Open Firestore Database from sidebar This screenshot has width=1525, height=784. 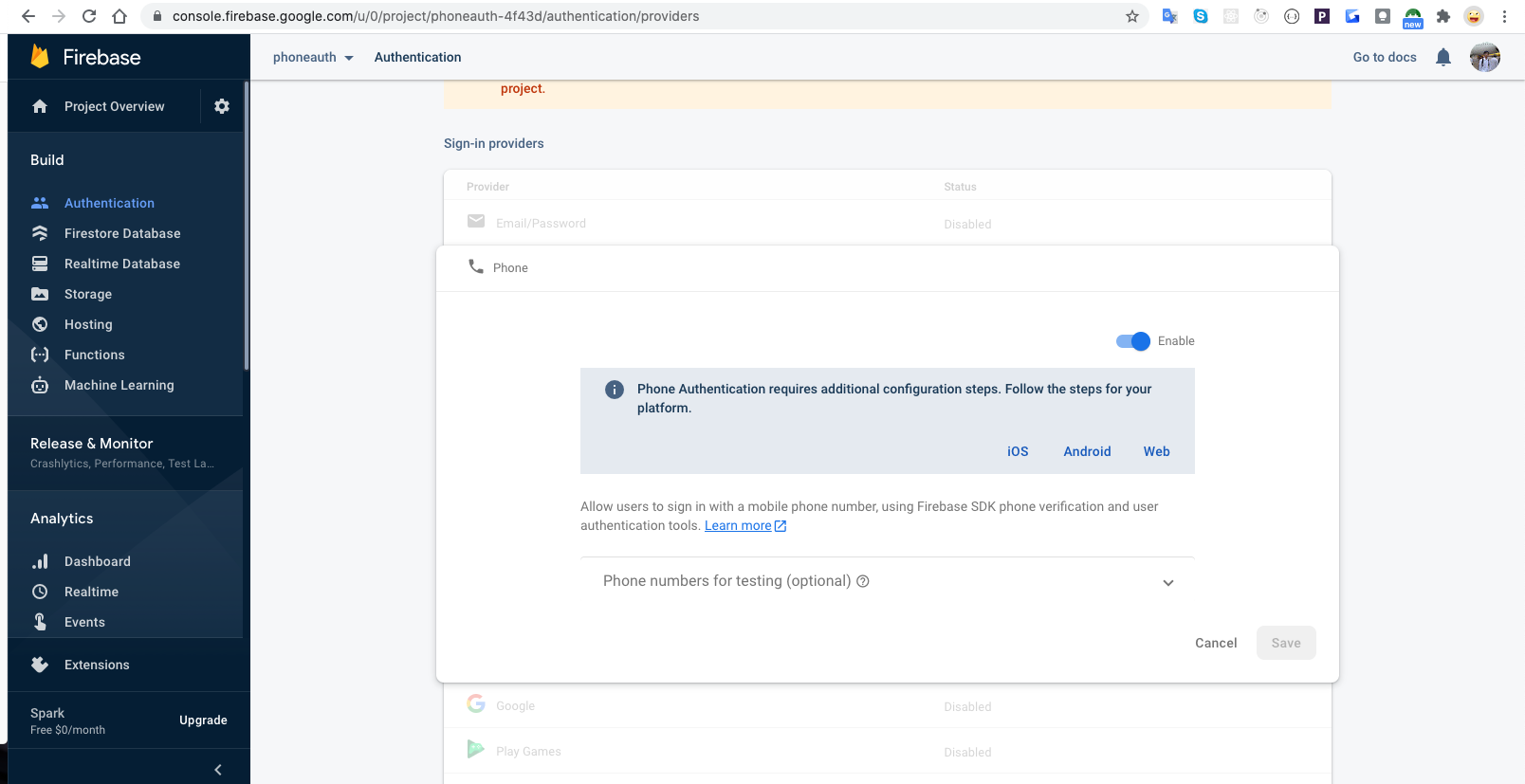121,233
